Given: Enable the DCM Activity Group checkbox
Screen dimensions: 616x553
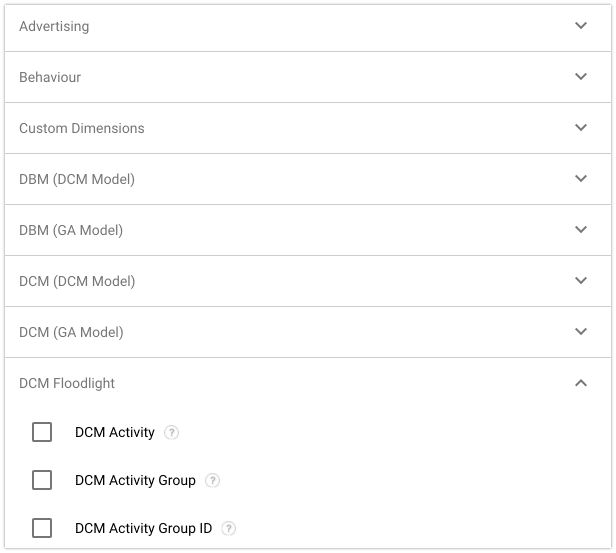Looking at the screenshot, I should point(42,480).
